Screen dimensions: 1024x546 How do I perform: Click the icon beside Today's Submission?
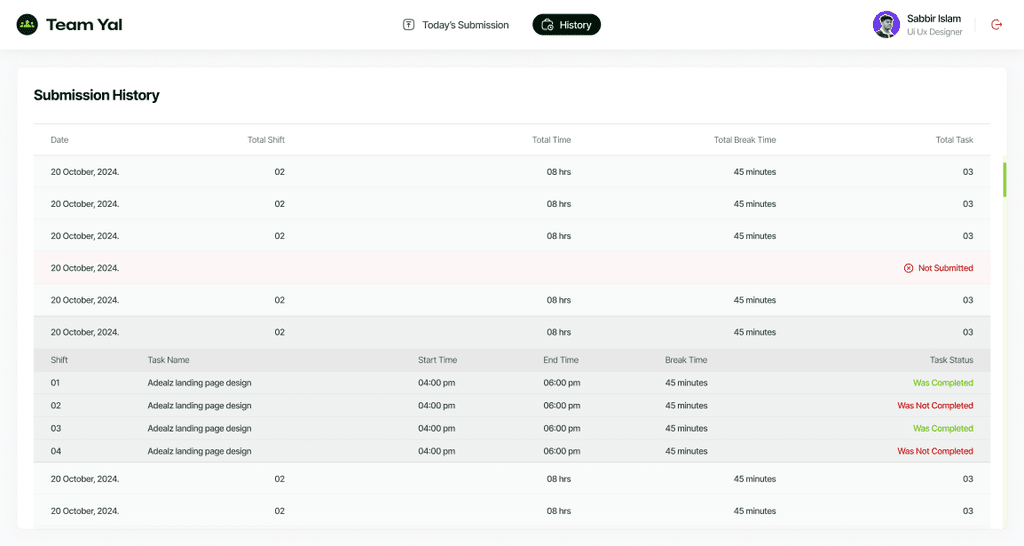[x=408, y=25]
